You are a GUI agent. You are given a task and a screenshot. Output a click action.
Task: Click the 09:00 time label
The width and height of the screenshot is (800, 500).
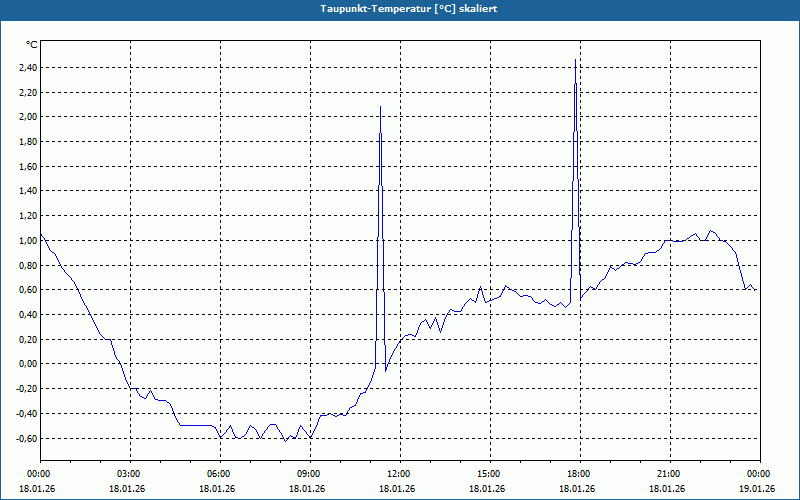click(310, 474)
